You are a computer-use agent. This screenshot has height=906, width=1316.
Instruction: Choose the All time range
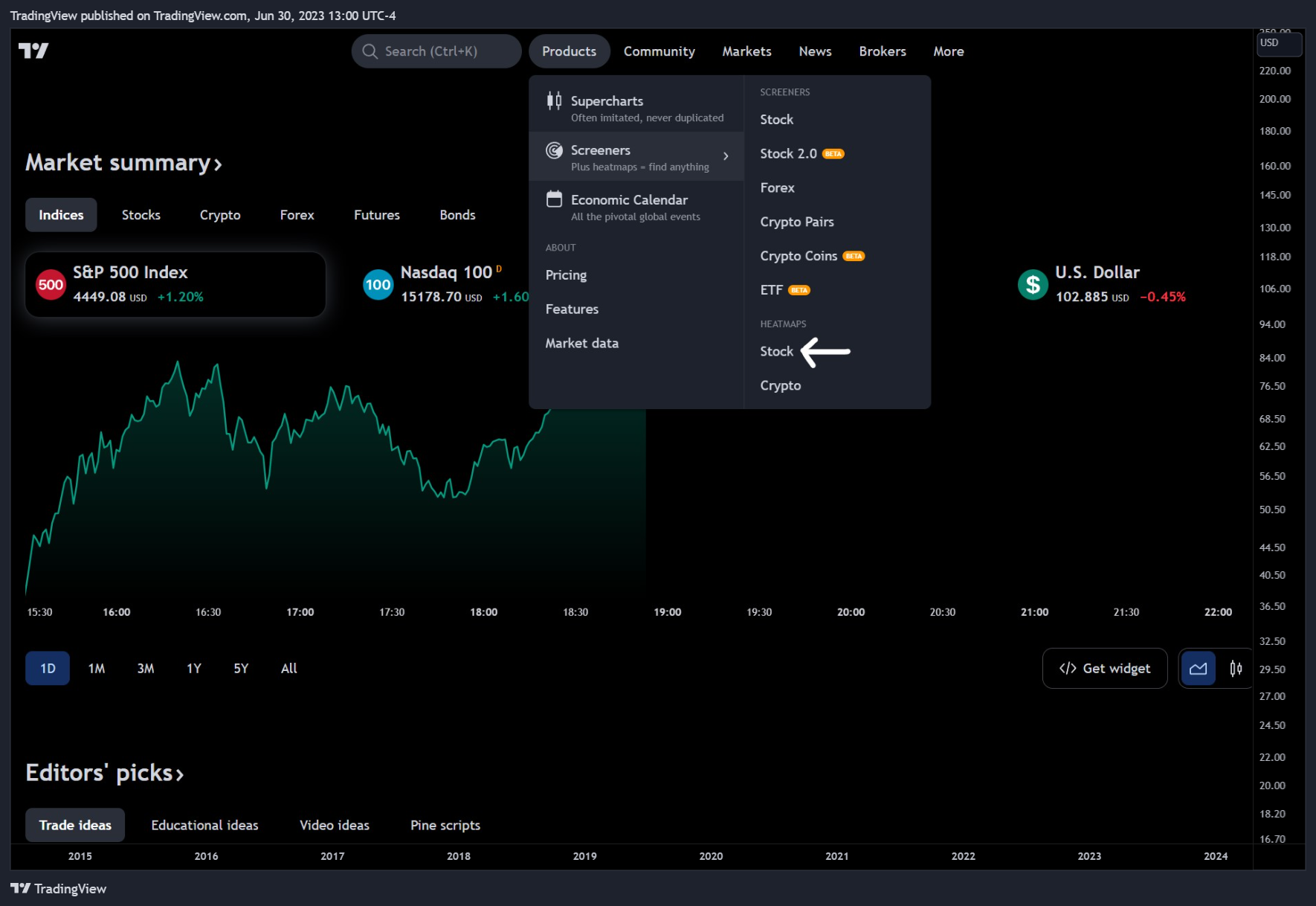tap(289, 668)
